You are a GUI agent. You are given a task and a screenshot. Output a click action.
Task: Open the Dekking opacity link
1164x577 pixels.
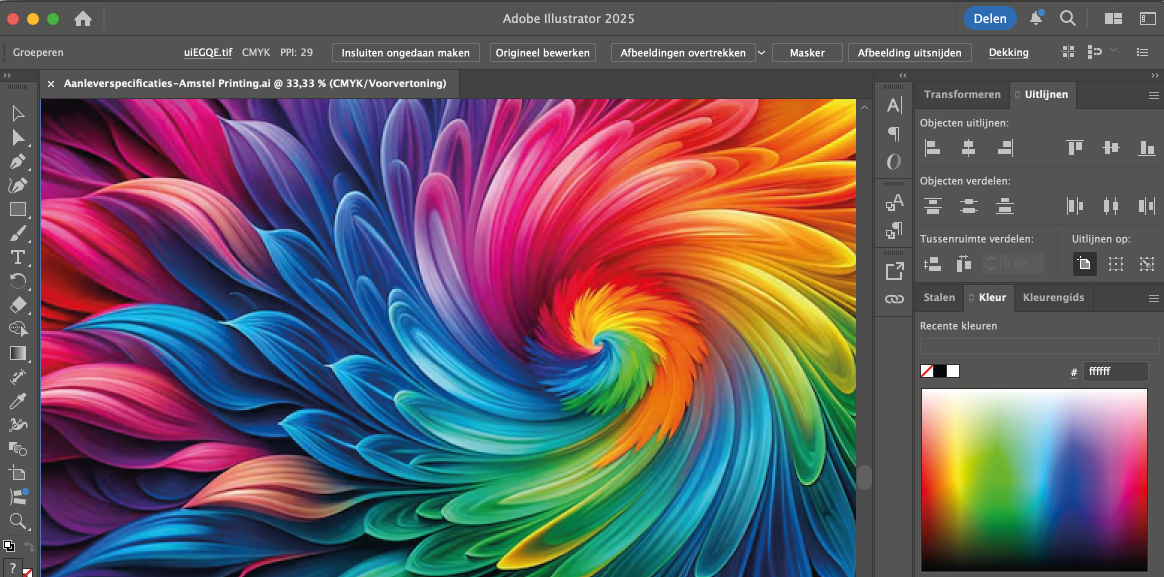[x=1009, y=53]
